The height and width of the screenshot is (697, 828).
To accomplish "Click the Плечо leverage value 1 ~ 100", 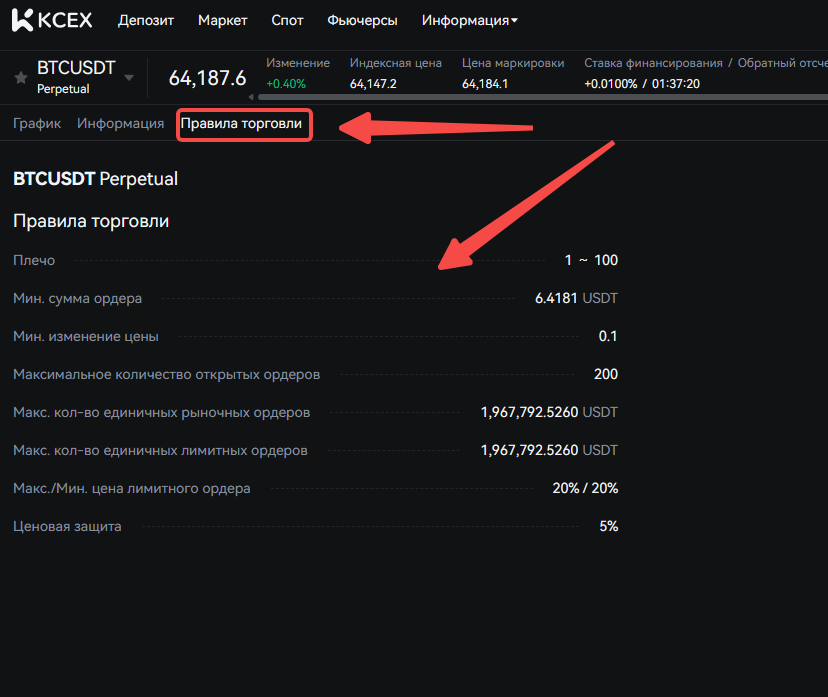I will click(591, 260).
